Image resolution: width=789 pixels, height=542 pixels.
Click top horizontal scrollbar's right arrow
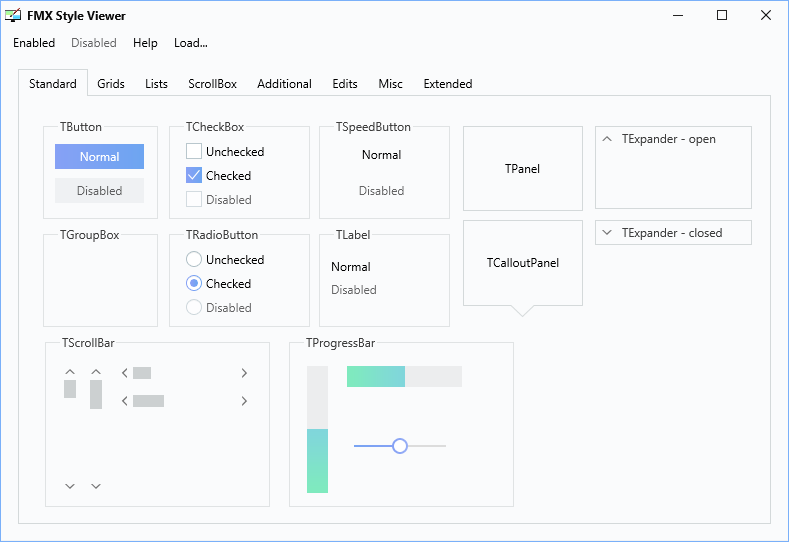tap(244, 373)
